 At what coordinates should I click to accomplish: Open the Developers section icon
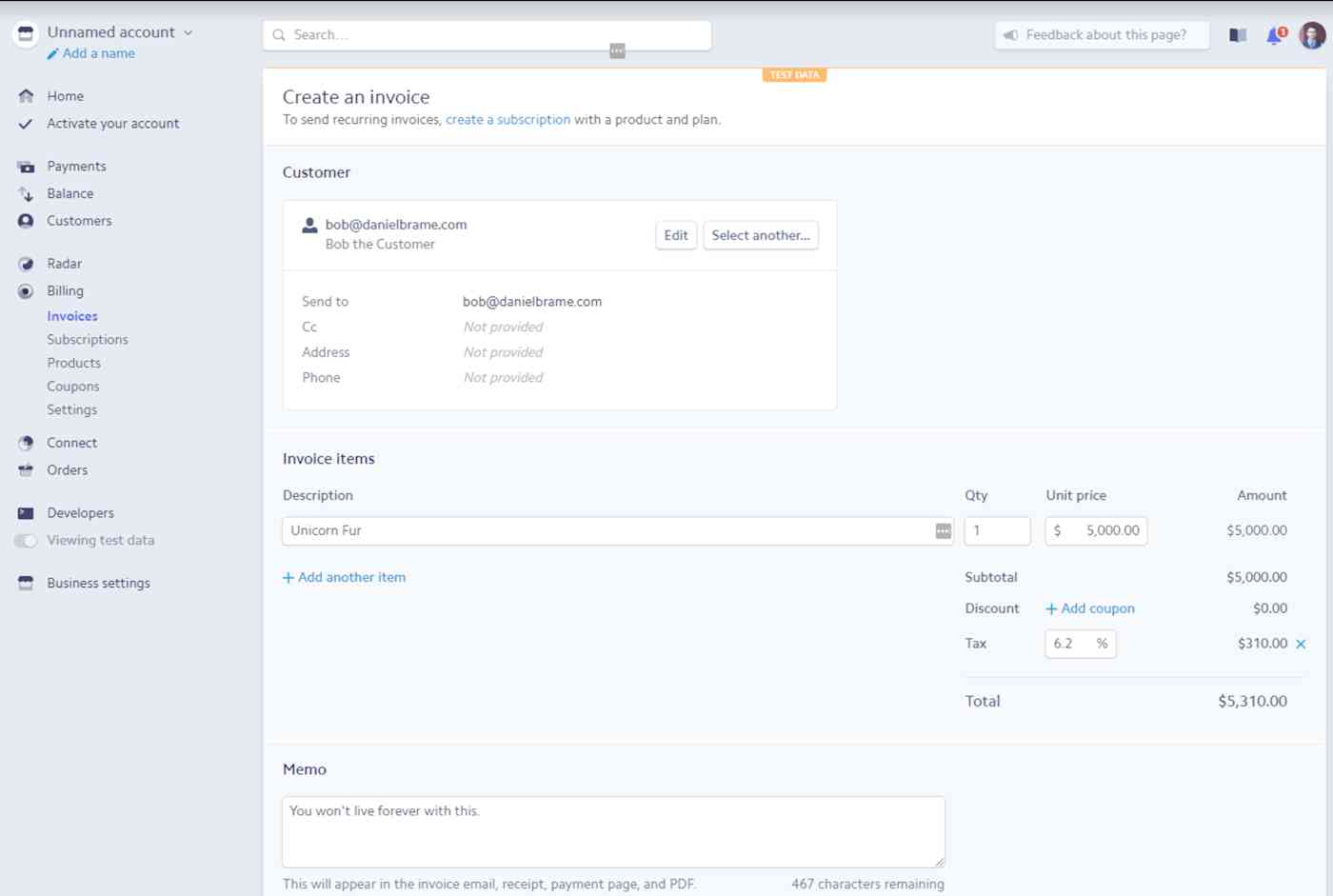click(x=24, y=512)
